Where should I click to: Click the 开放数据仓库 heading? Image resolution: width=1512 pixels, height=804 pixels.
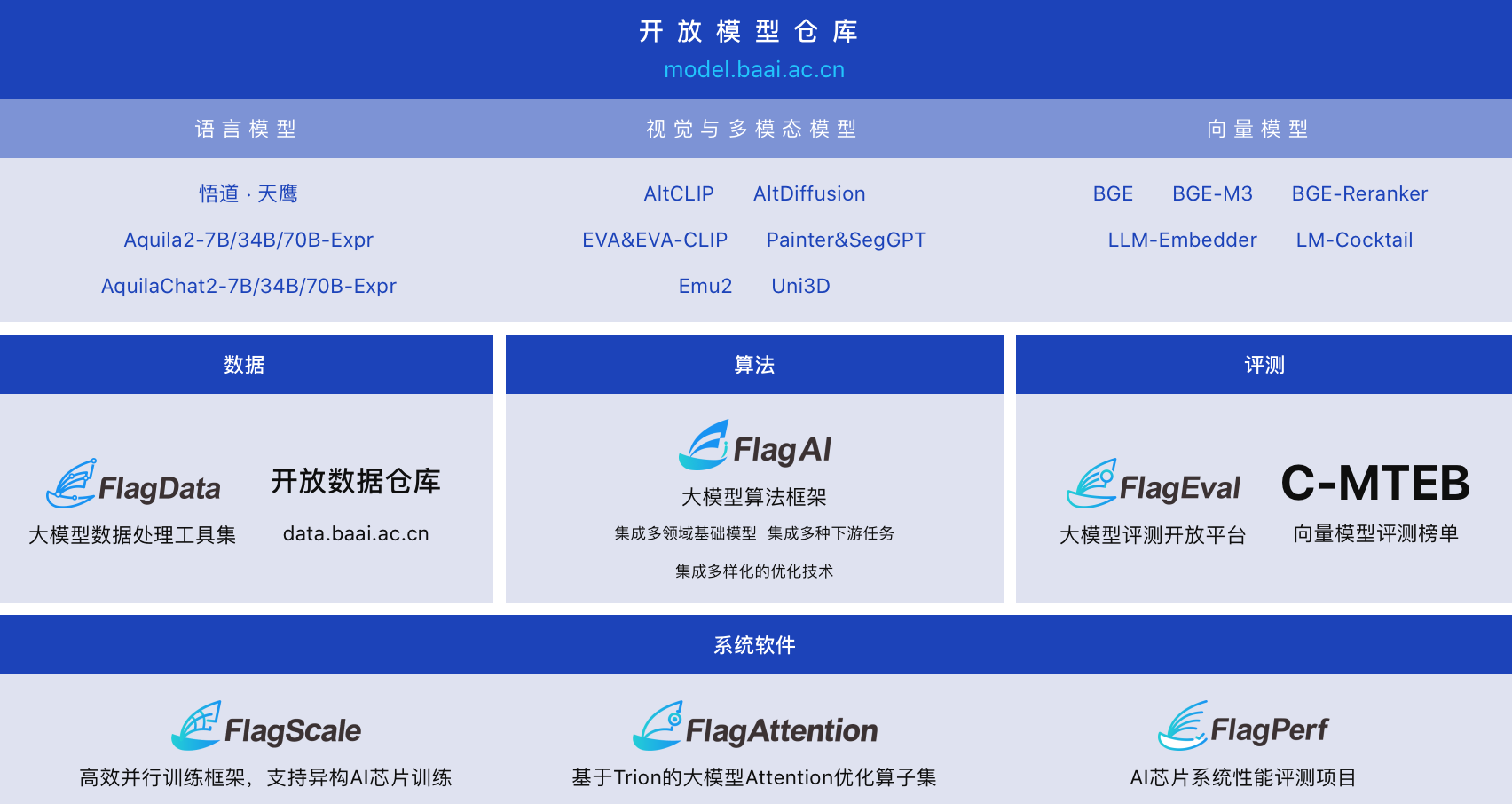point(356,481)
